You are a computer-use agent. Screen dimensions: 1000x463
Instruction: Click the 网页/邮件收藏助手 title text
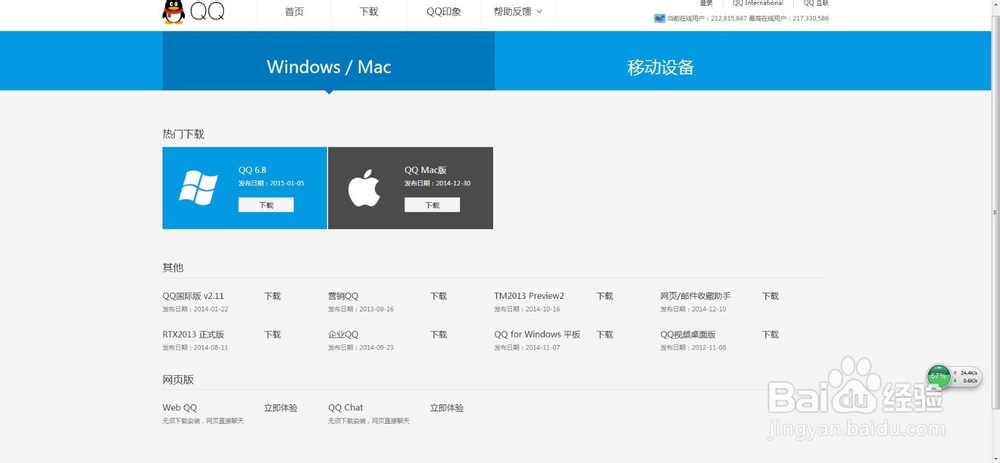[695, 296]
